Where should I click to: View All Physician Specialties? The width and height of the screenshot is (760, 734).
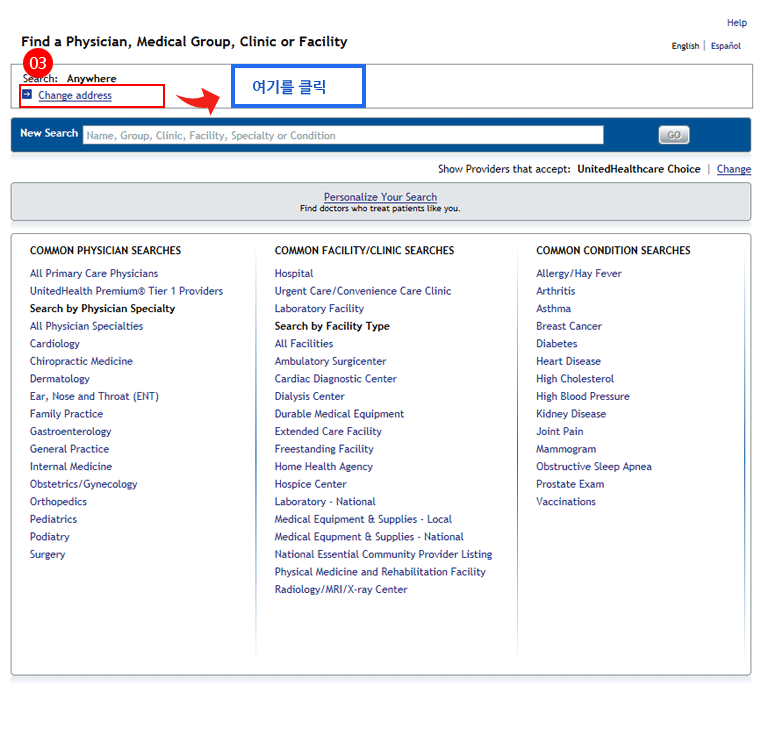tap(86, 326)
